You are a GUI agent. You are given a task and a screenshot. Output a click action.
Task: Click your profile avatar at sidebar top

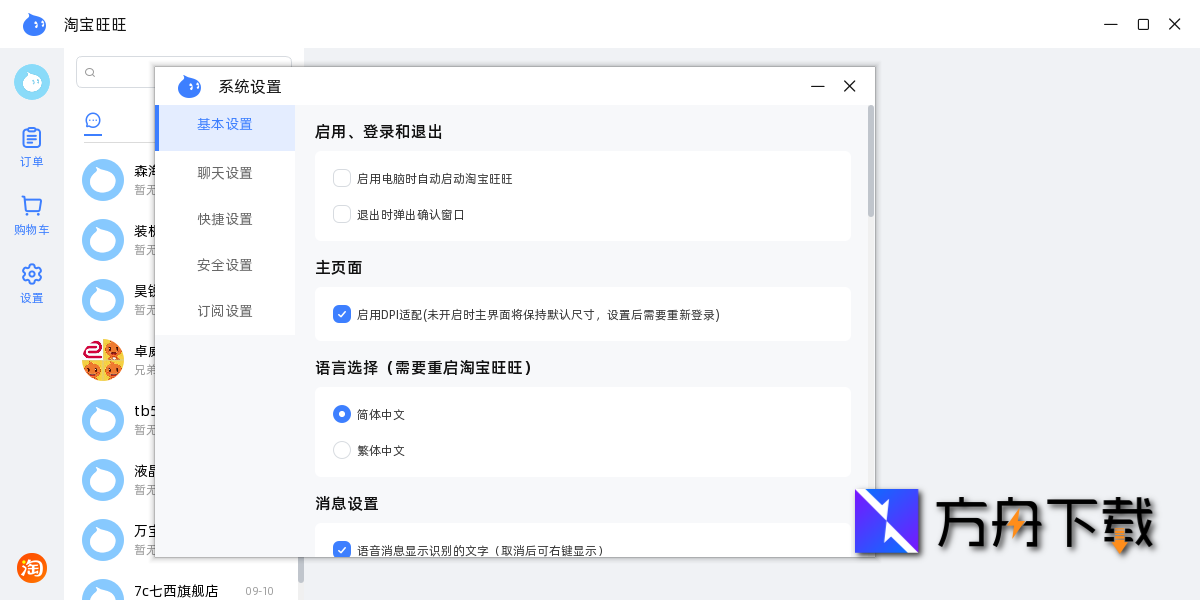[31, 82]
